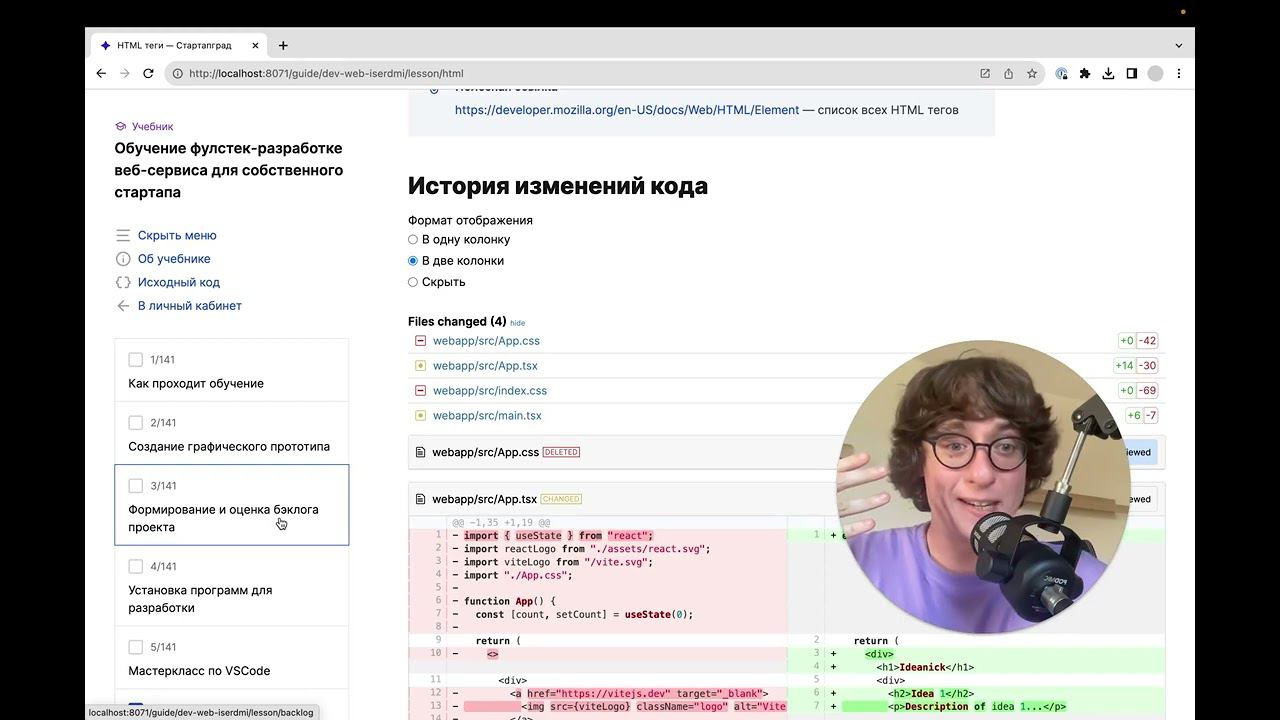Click the Об учебнике info icon
The height and width of the screenshot is (720, 1280).
[x=123, y=259]
